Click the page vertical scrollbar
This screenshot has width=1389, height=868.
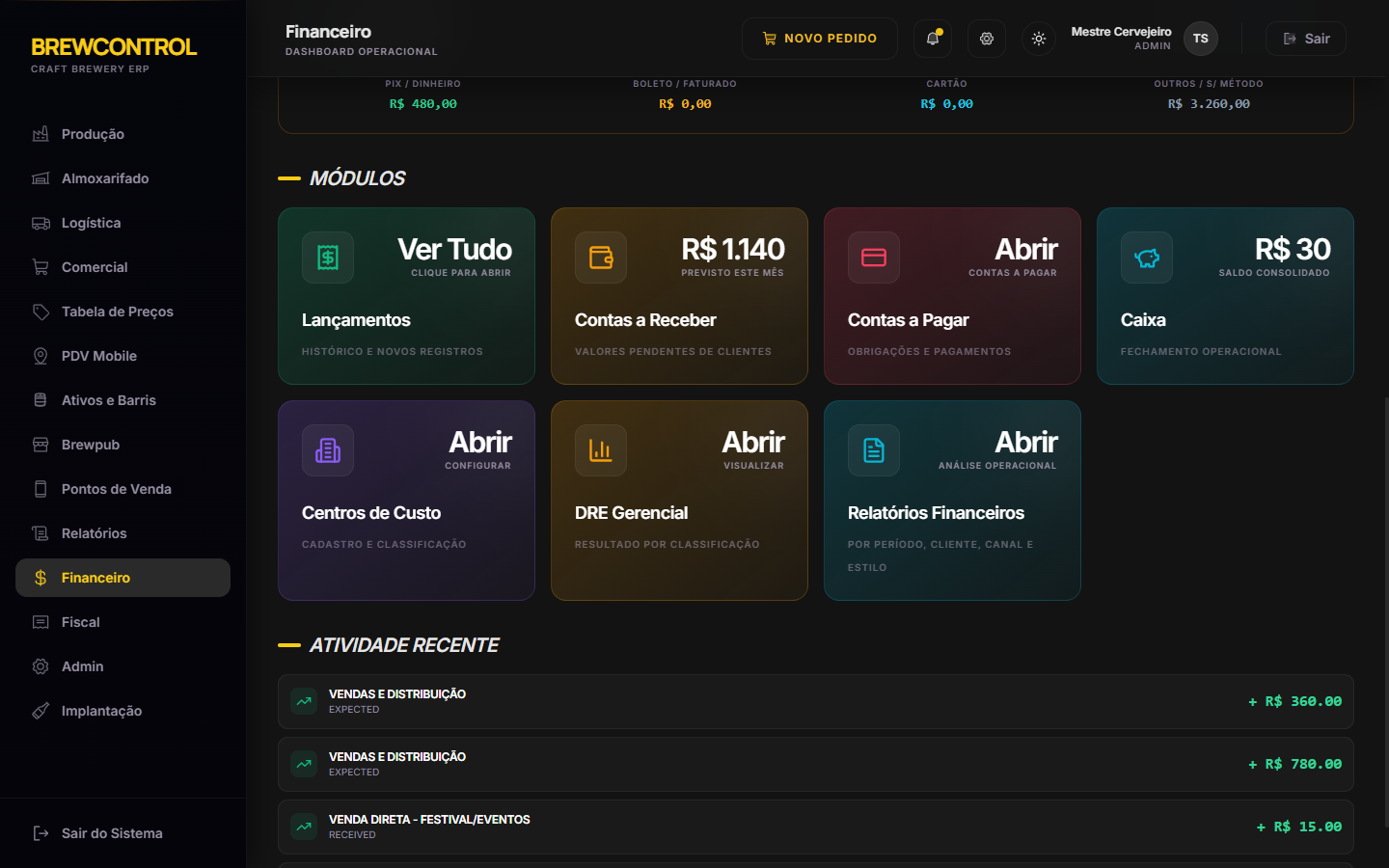pos(1386,612)
